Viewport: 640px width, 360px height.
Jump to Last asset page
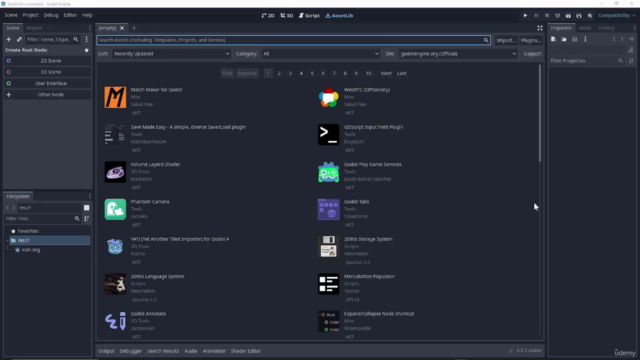pyautogui.click(x=402, y=73)
